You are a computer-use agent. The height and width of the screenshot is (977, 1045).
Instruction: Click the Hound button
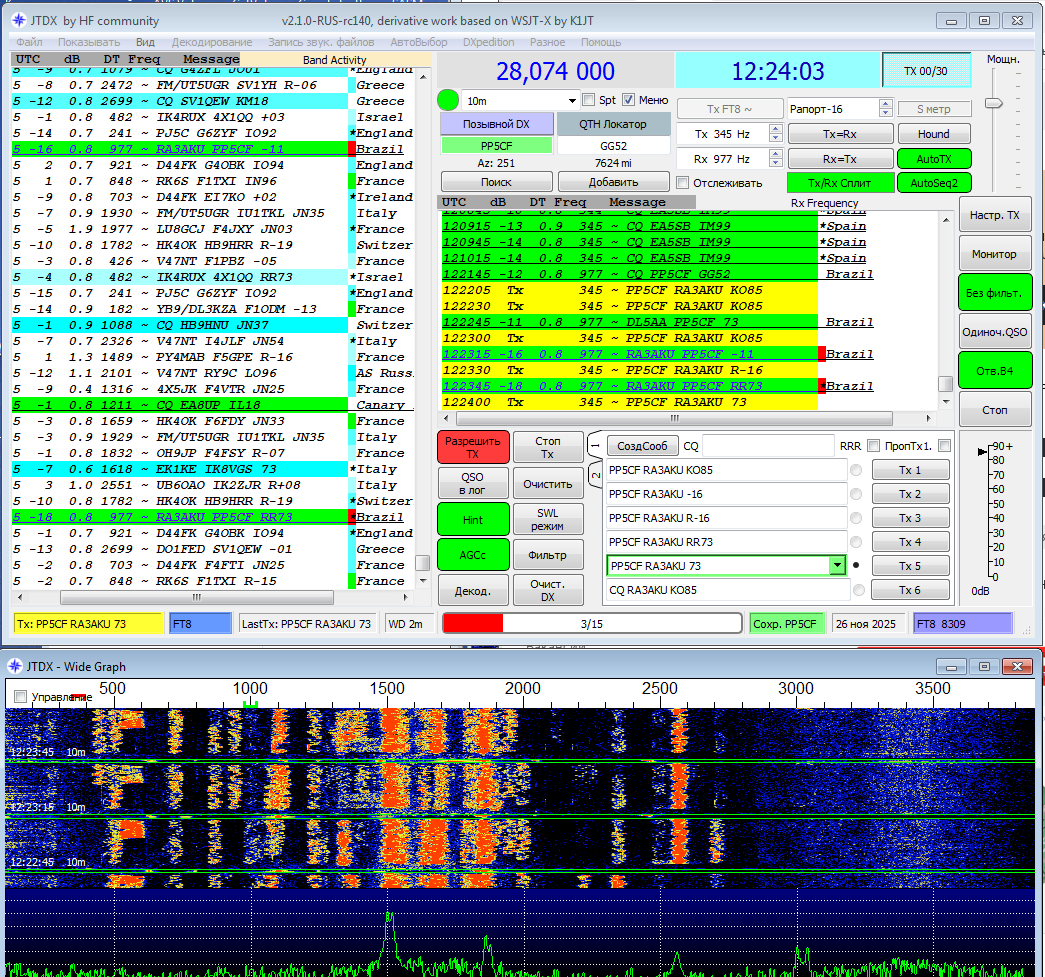coord(932,133)
